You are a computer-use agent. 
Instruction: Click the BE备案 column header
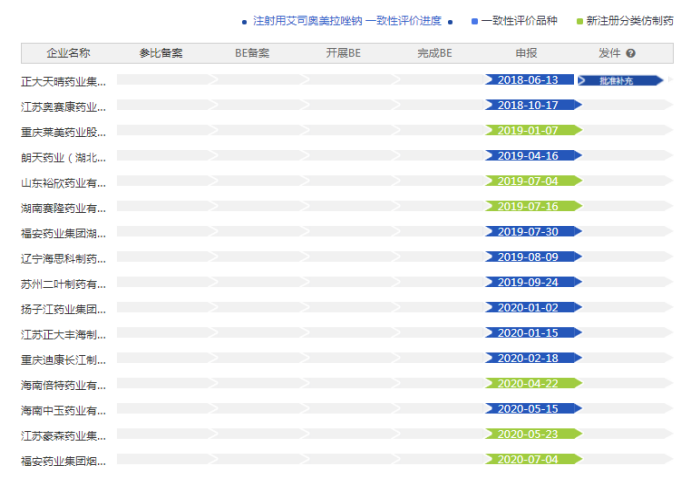click(x=252, y=53)
